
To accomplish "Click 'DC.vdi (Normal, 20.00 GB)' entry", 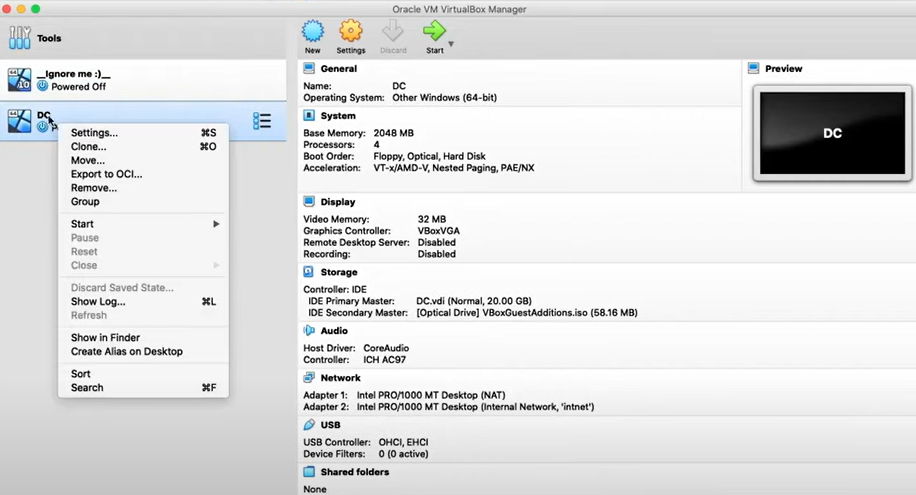I will click(474, 301).
